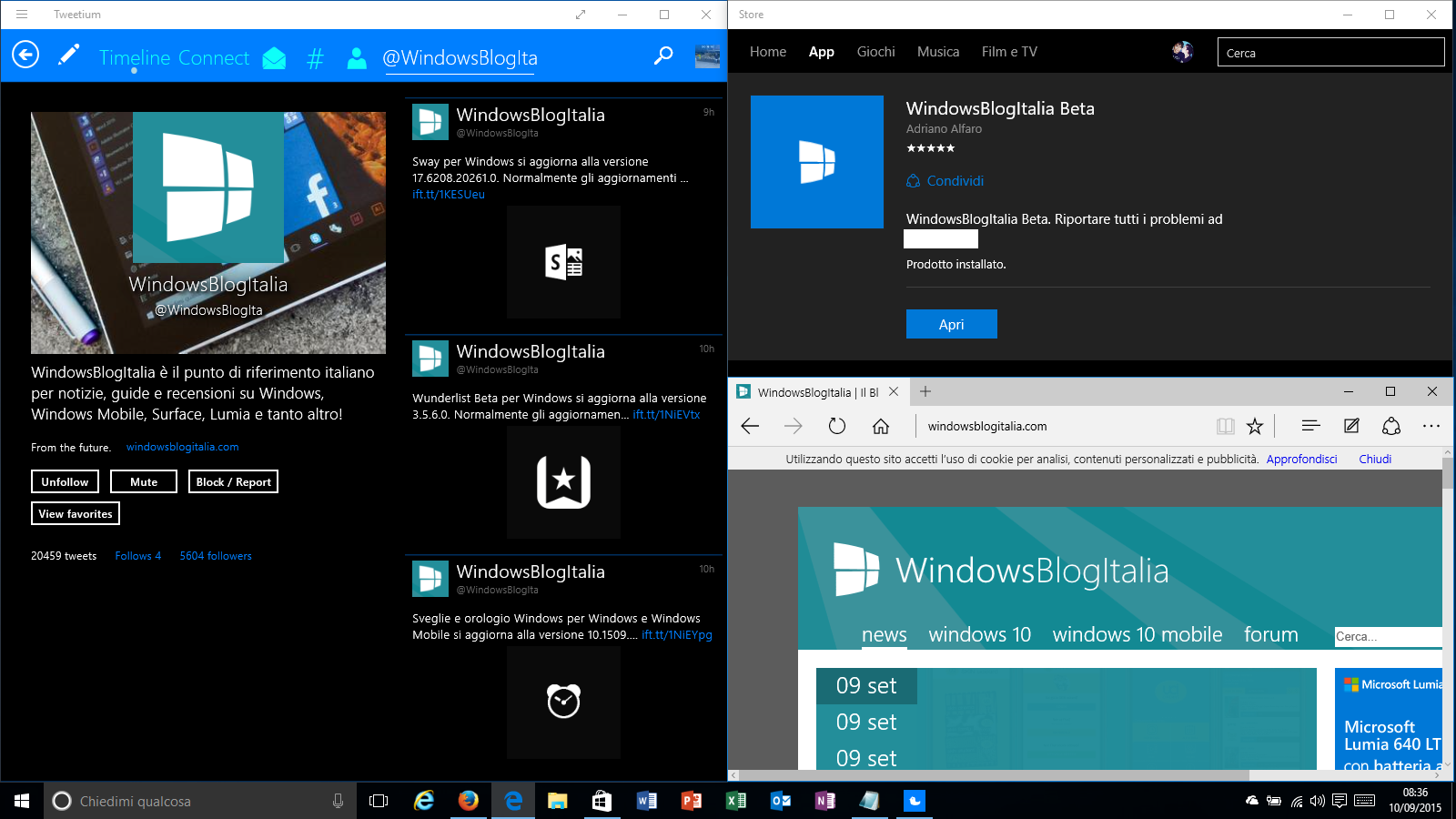1456x819 pixels.
Task: Focus the Store Cerca search box
Action: [1330, 53]
